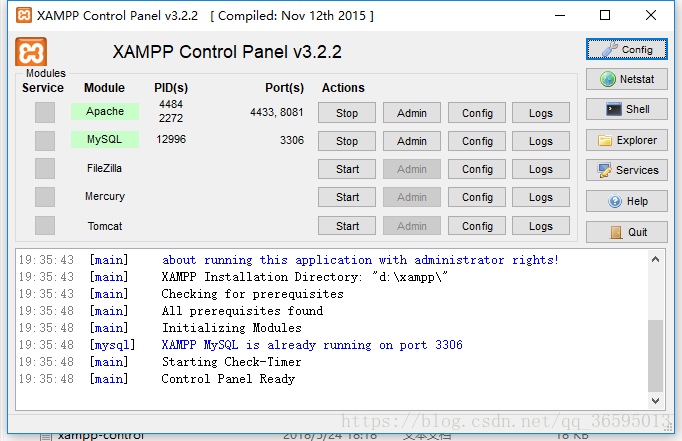Image resolution: width=682 pixels, height=441 pixels.
Task: Open FileZilla Logs list
Action: click(541, 169)
